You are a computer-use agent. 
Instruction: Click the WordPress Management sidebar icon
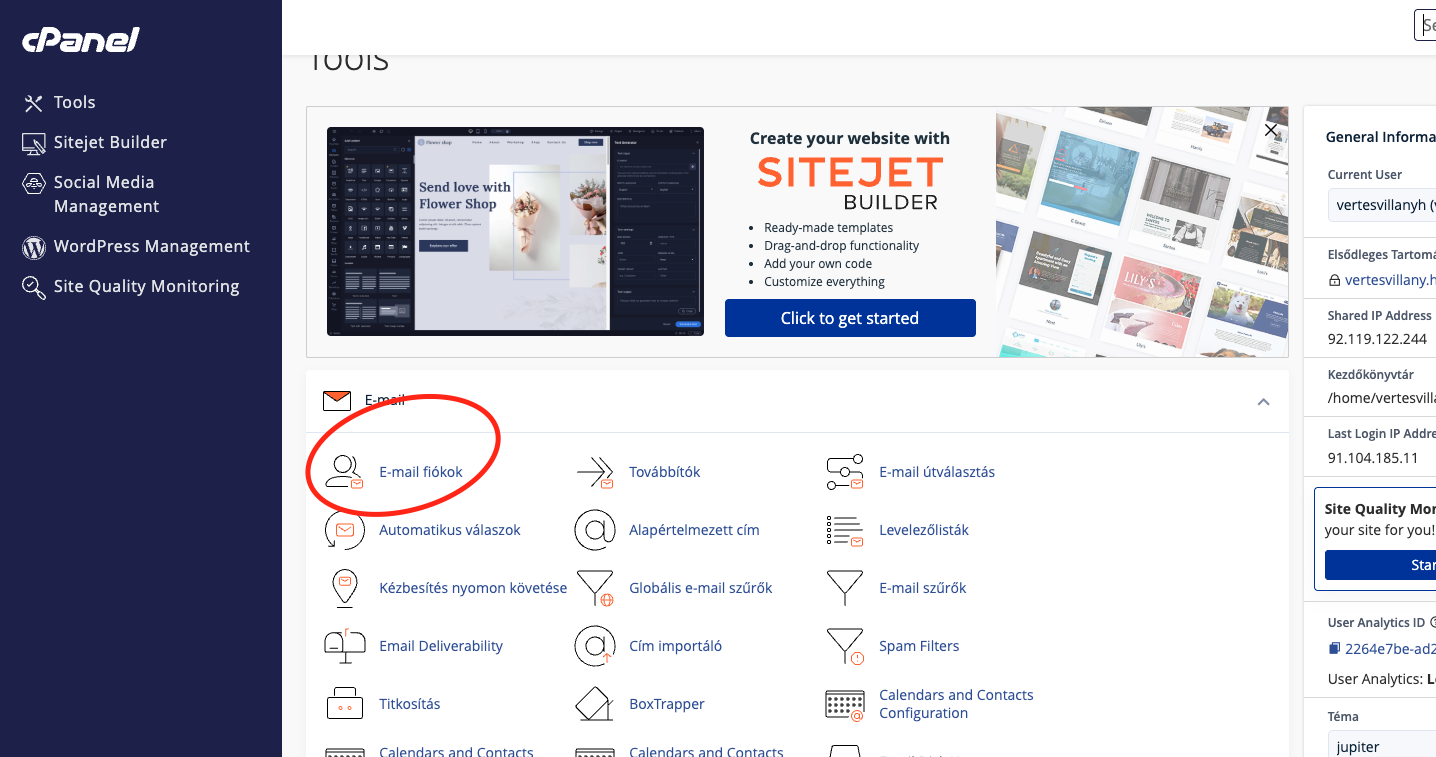pyautogui.click(x=34, y=247)
